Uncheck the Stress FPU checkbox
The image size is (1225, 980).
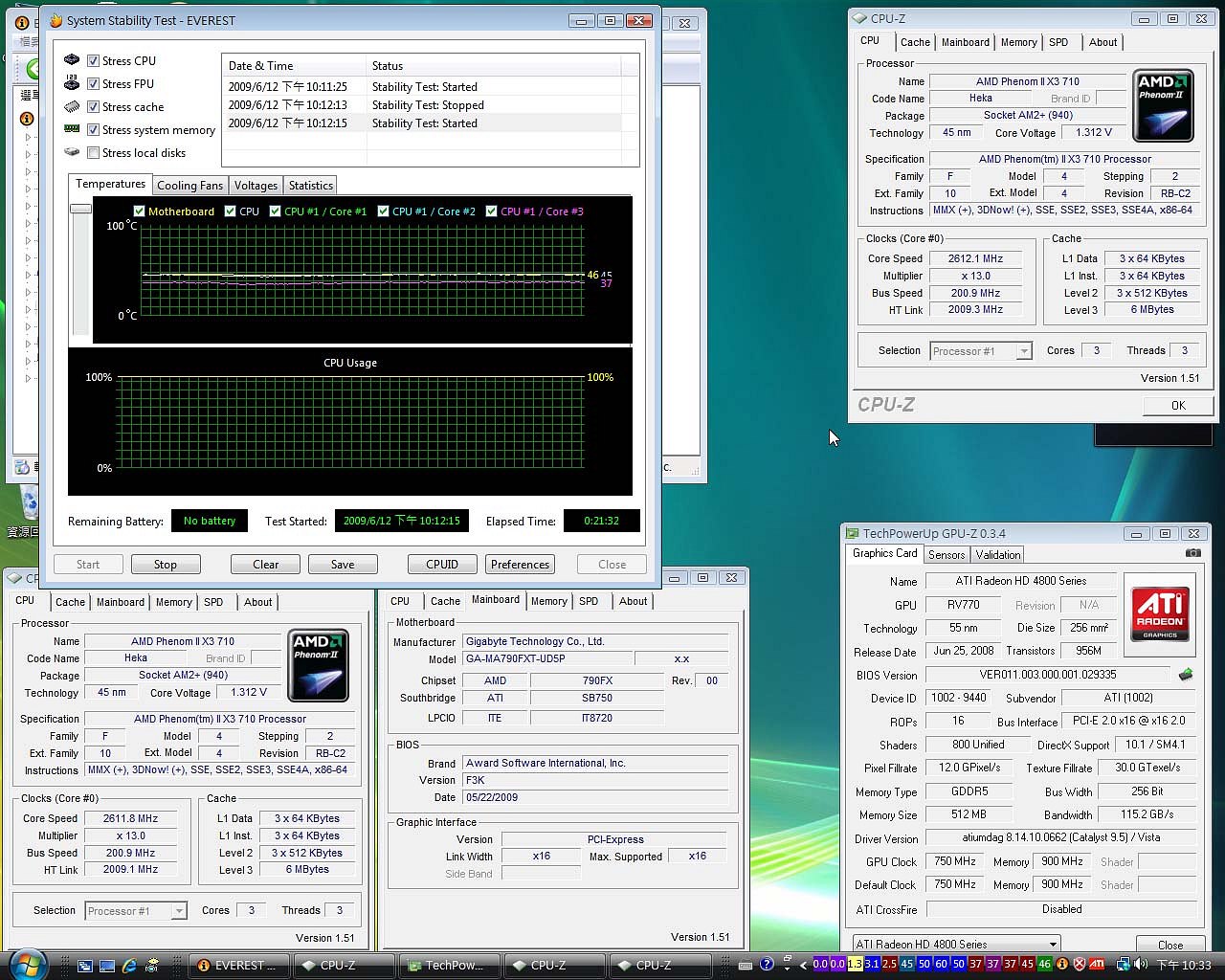[x=93, y=83]
